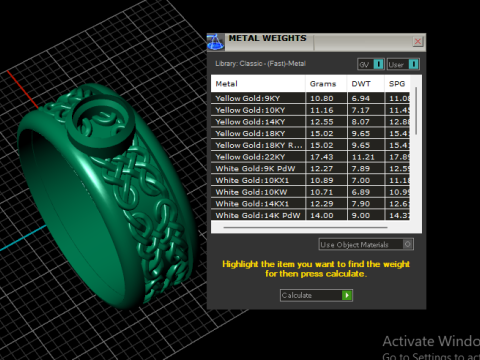Image resolution: width=480 pixels, height=360 pixels.
Task: Click grams value 10.80
Action: tap(322, 98)
